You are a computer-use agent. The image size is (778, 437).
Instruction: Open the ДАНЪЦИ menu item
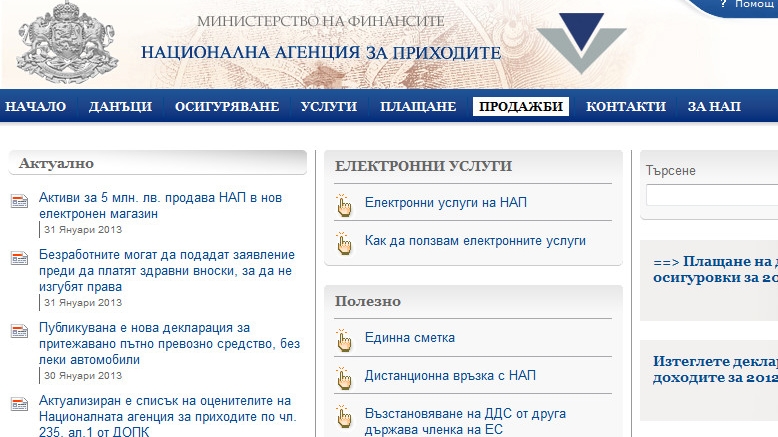(120, 106)
